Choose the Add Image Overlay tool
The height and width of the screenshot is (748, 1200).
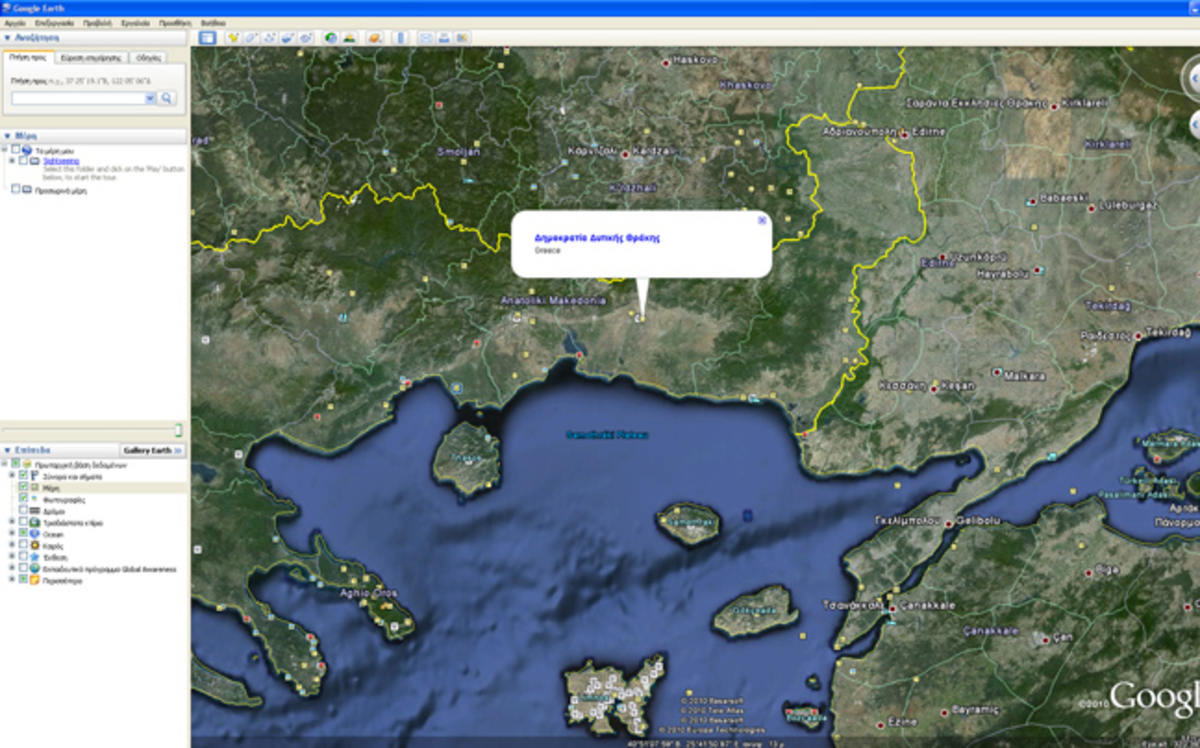click(288, 38)
